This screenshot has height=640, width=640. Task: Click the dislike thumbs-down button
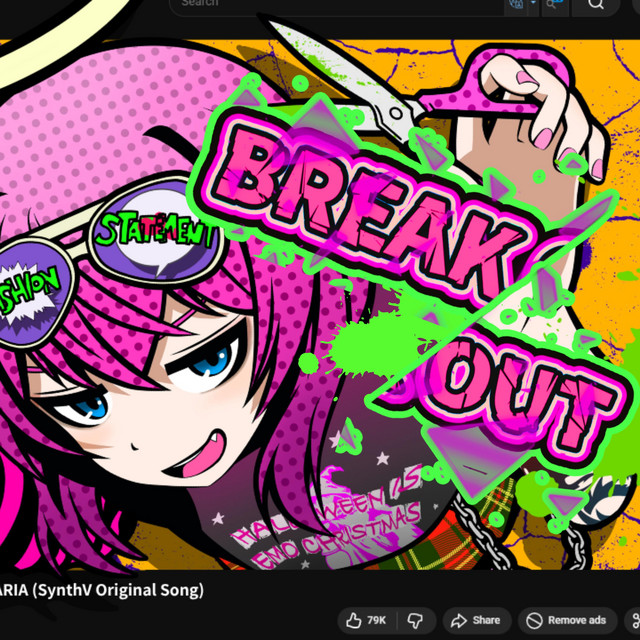point(416,620)
